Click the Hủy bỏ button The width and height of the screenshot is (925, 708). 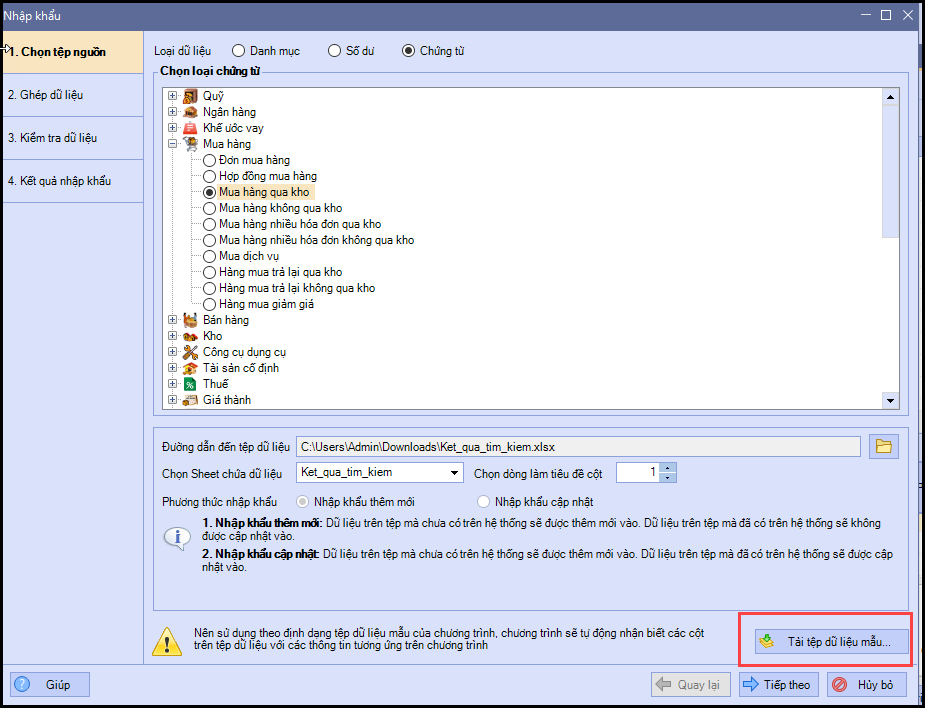click(865, 684)
